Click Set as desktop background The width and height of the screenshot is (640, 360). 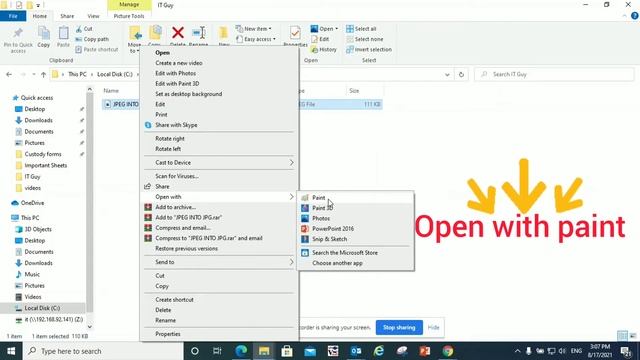pyautogui.click(x=219, y=94)
